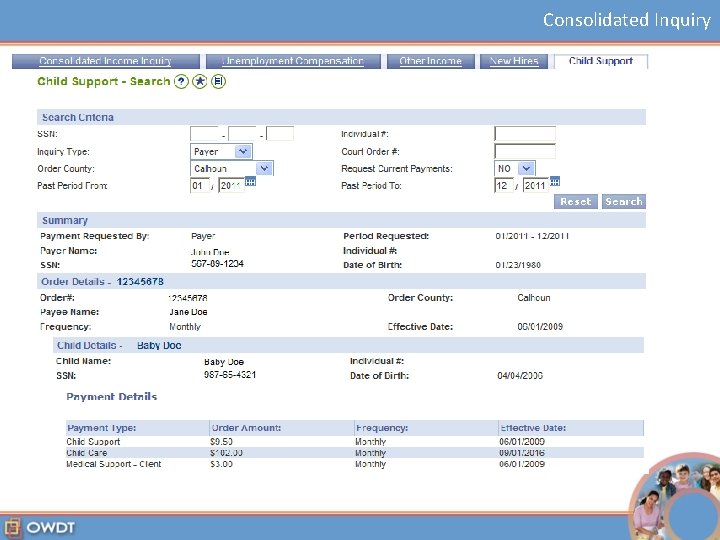Image resolution: width=720 pixels, height=540 pixels.
Task: Click date of birth 01/23/1980
Action: click(x=518, y=265)
